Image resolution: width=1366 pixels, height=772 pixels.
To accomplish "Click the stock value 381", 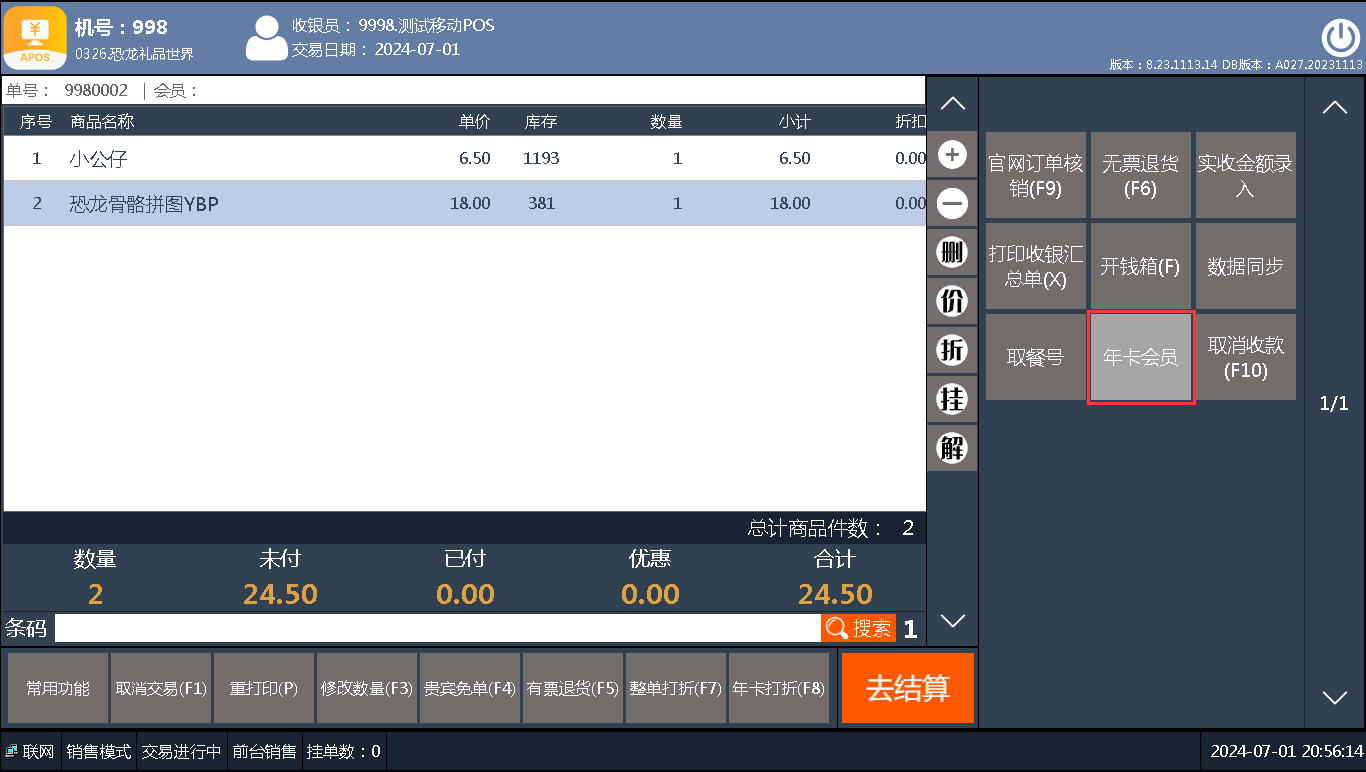I will pos(541,203).
